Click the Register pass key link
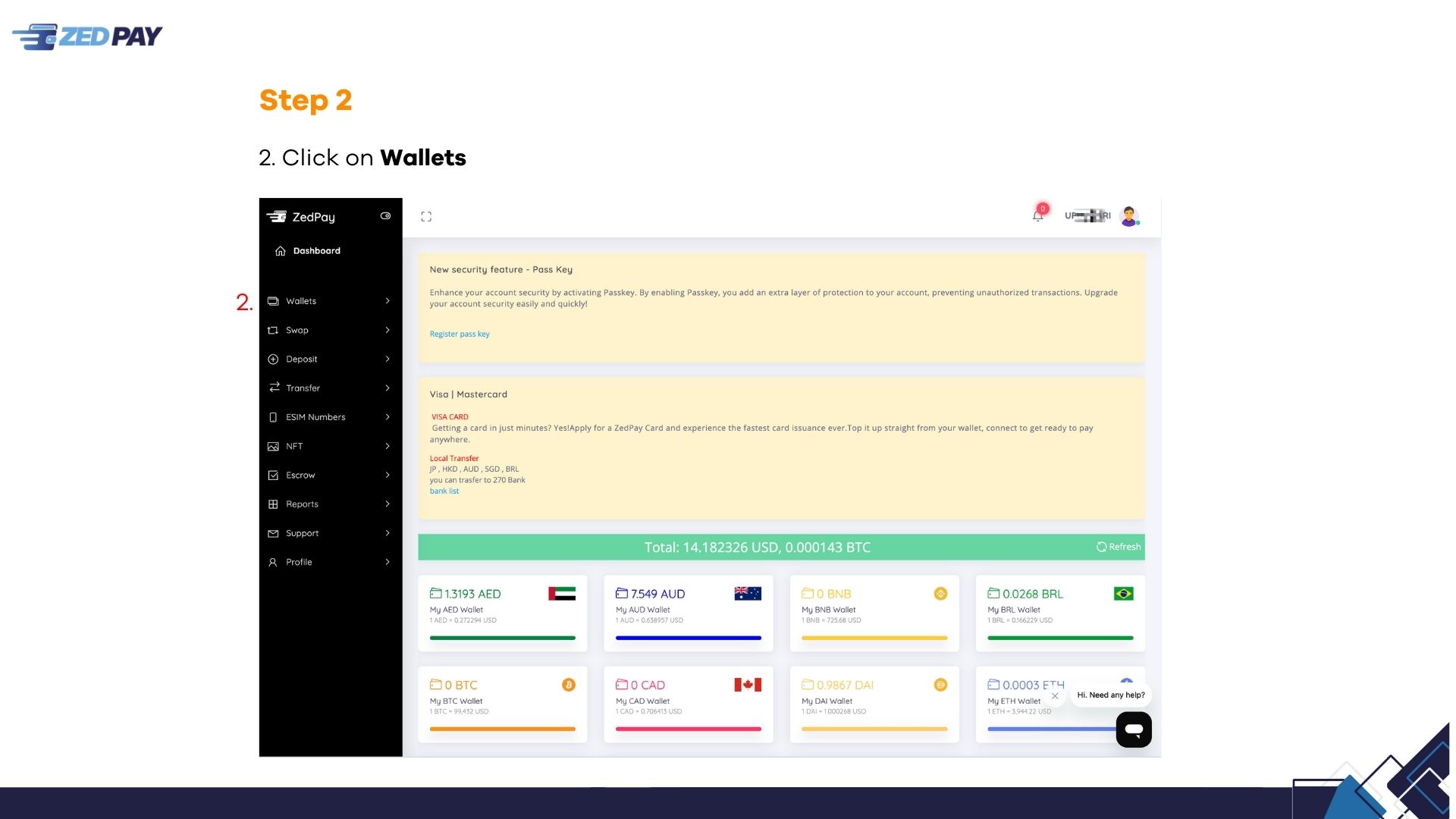 (460, 334)
